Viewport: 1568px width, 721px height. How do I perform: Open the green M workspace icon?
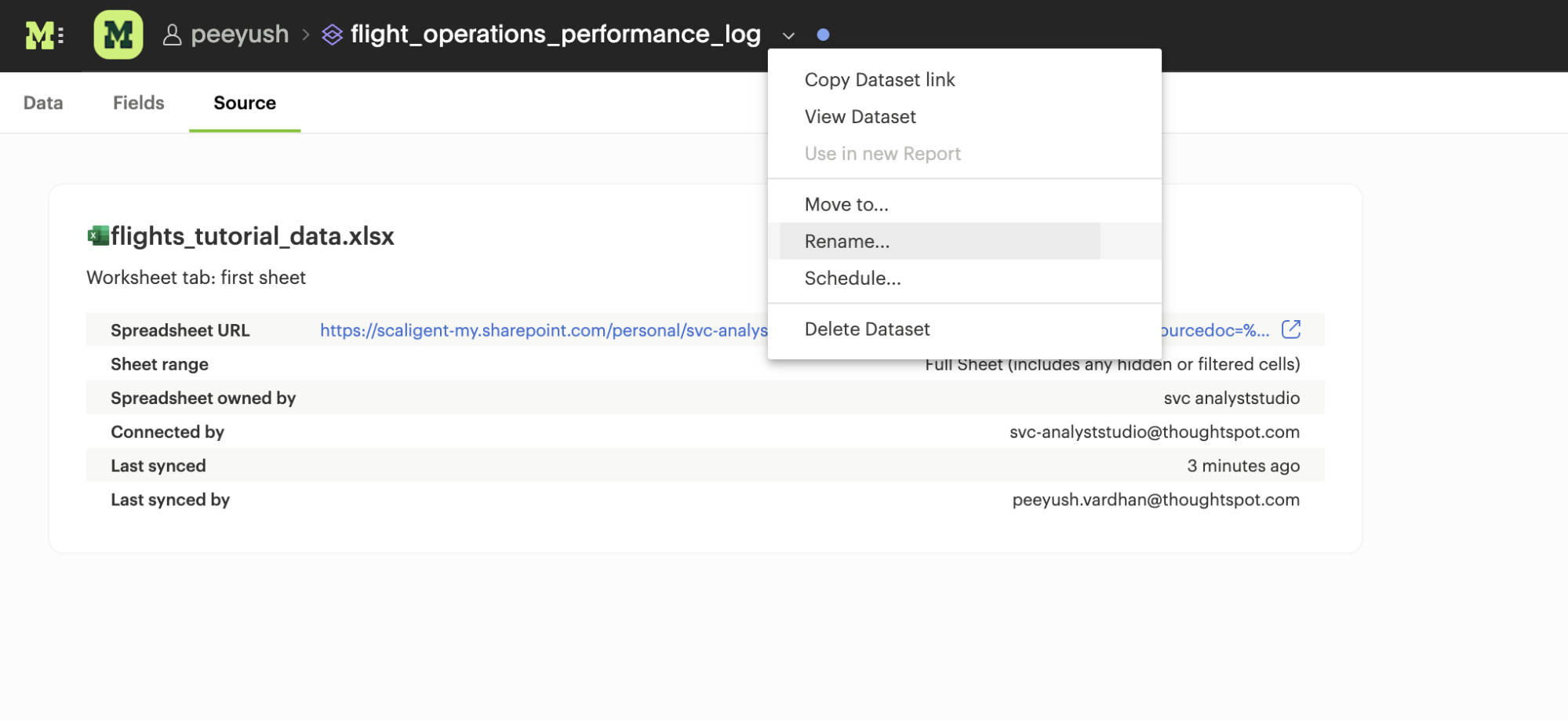[118, 35]
